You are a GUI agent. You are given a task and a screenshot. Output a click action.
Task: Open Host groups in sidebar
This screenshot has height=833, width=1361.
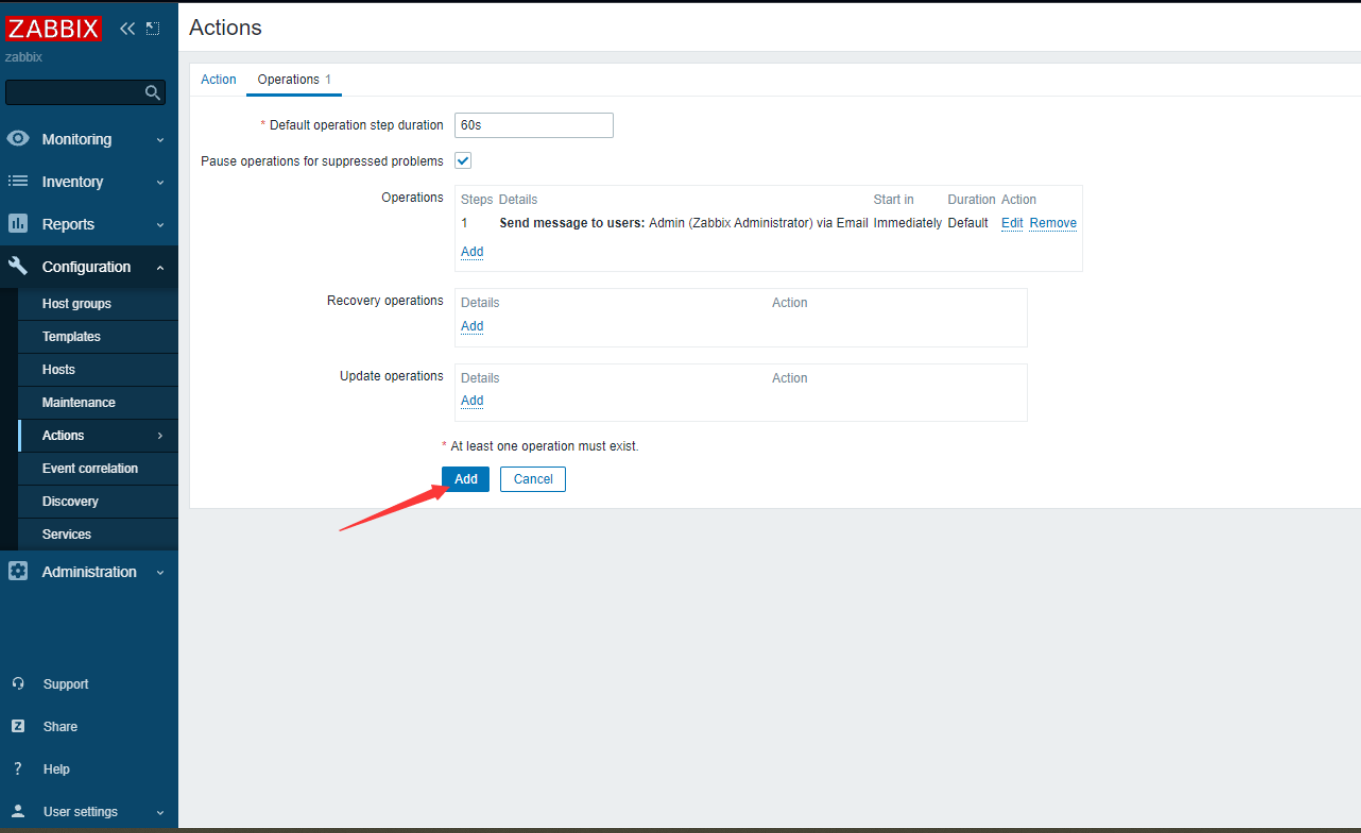point(76,303)
